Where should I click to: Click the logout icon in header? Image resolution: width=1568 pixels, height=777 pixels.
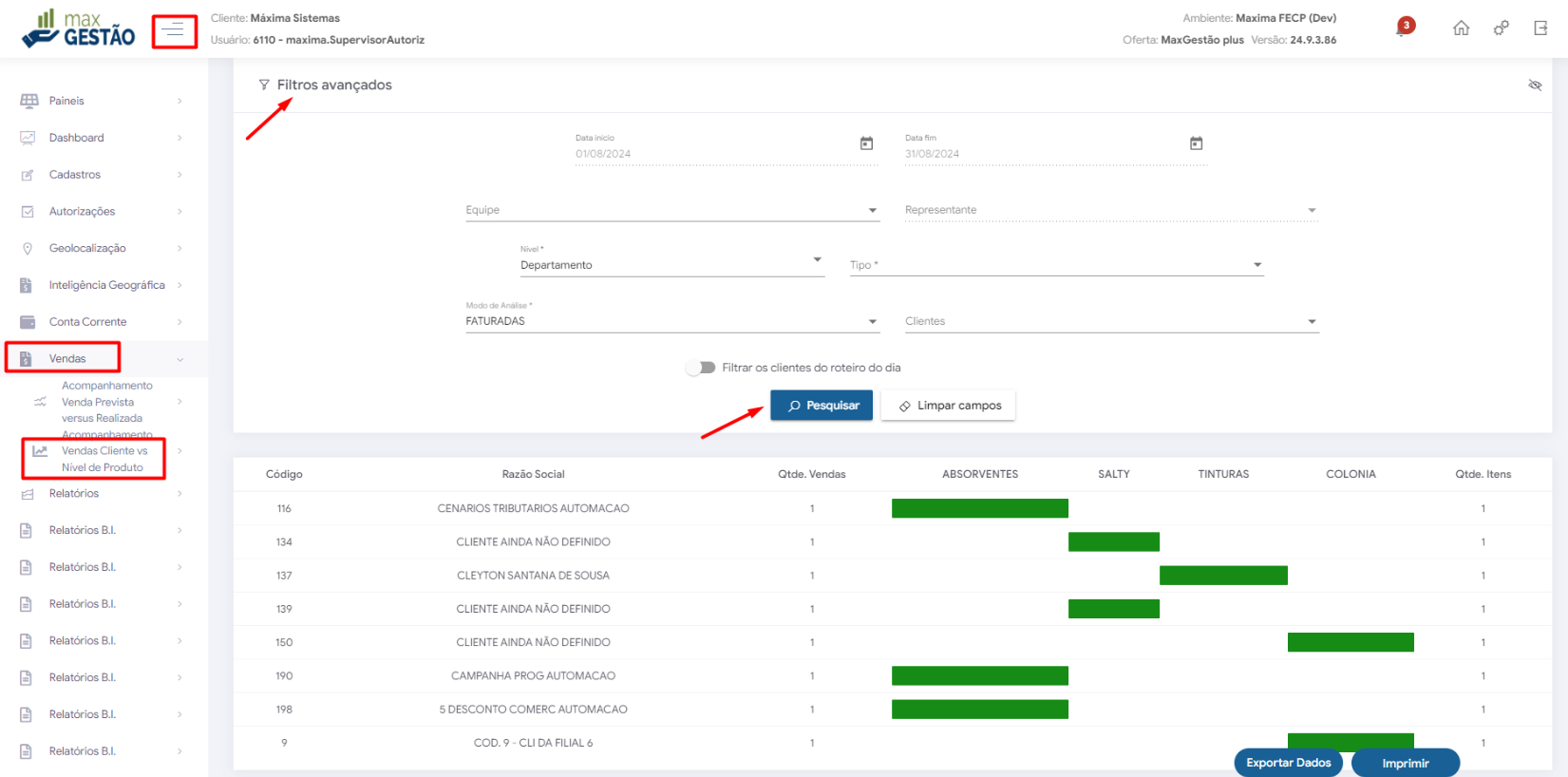[1540, 28]
